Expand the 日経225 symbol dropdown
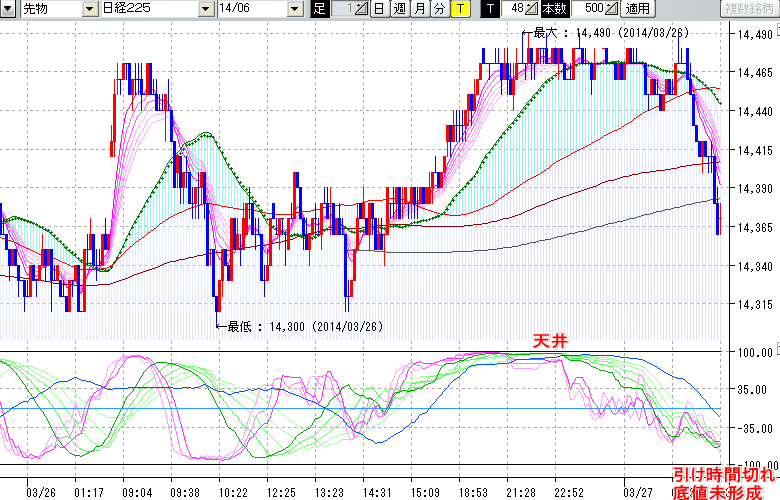 204,9
